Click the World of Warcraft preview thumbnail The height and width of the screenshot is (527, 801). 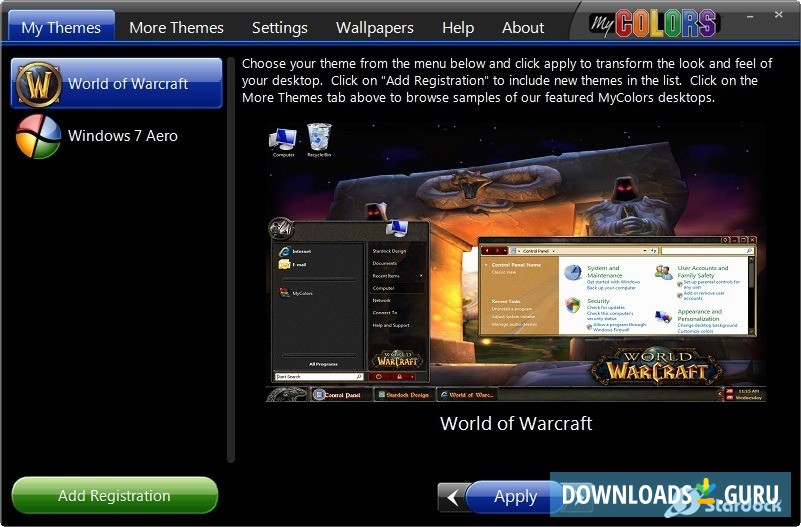515,262
